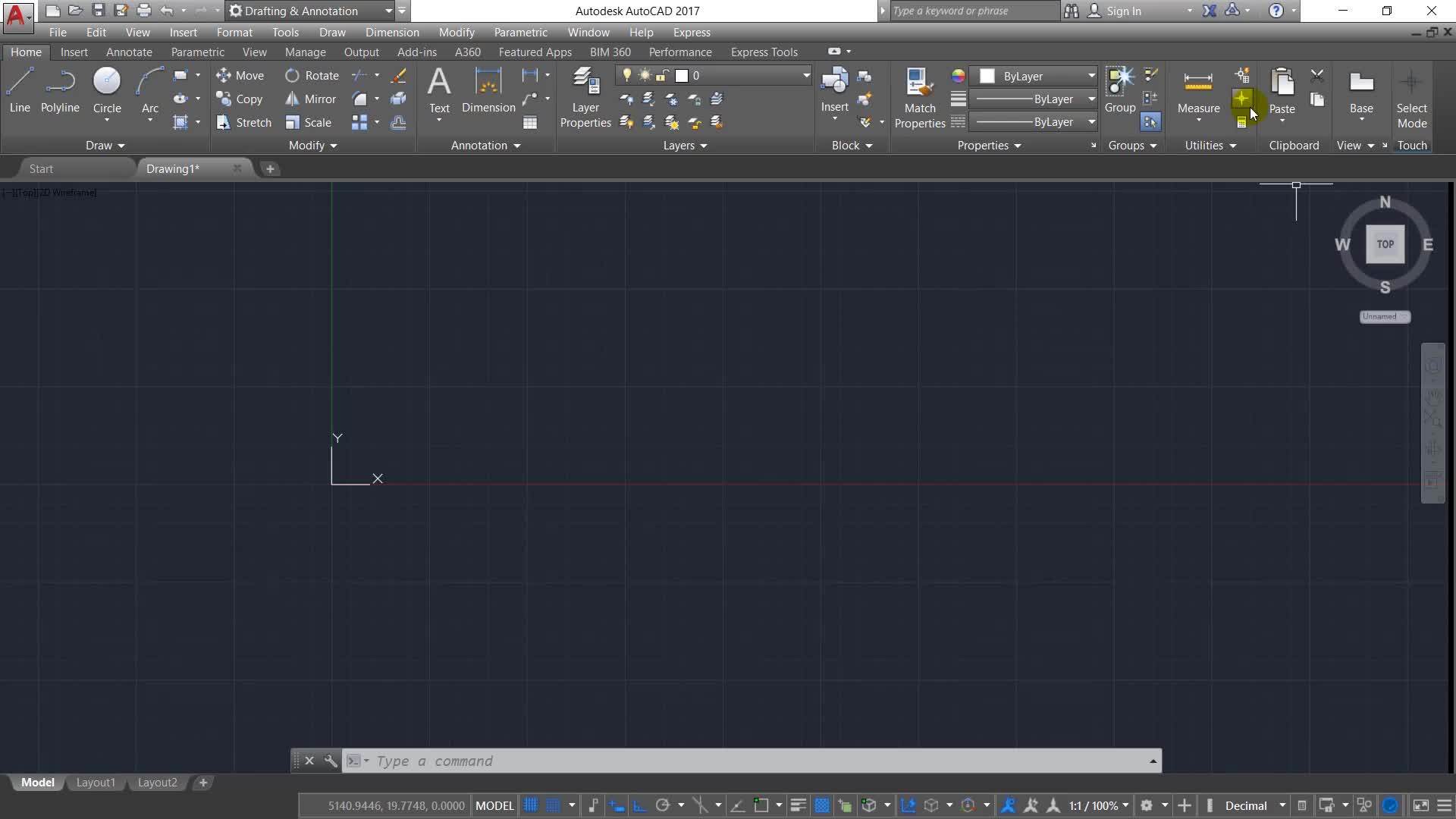Open the Annotate ribbon tab
1456x819 pixels.
point(129,52)
